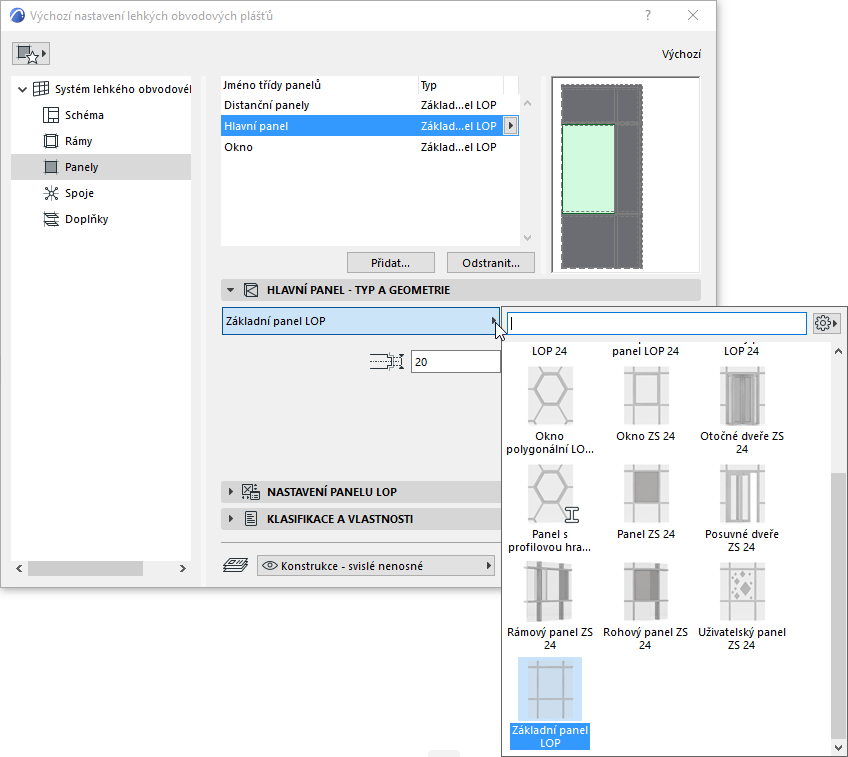The height and width of the screenshot is (757, 848).
Task: Open the type arrow on Hlavní panel row
Action: coord(511,126)
